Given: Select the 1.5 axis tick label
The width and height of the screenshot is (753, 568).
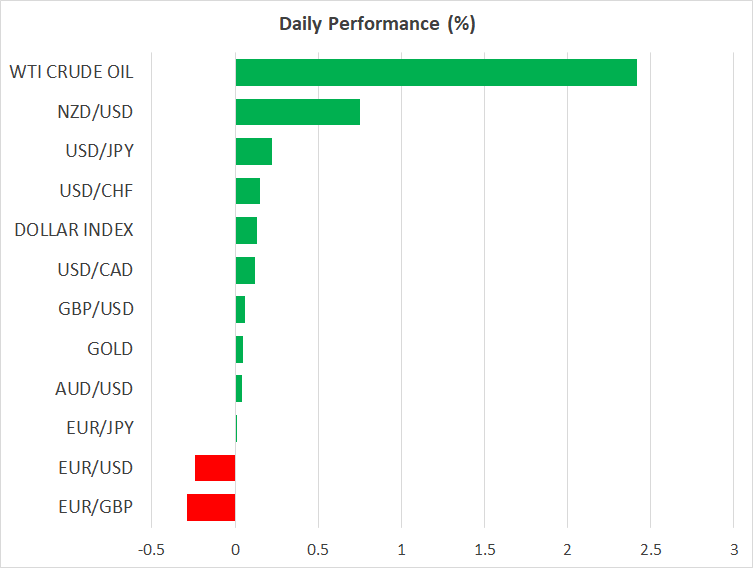Looking at the screenshot, I should click(484, 549).
